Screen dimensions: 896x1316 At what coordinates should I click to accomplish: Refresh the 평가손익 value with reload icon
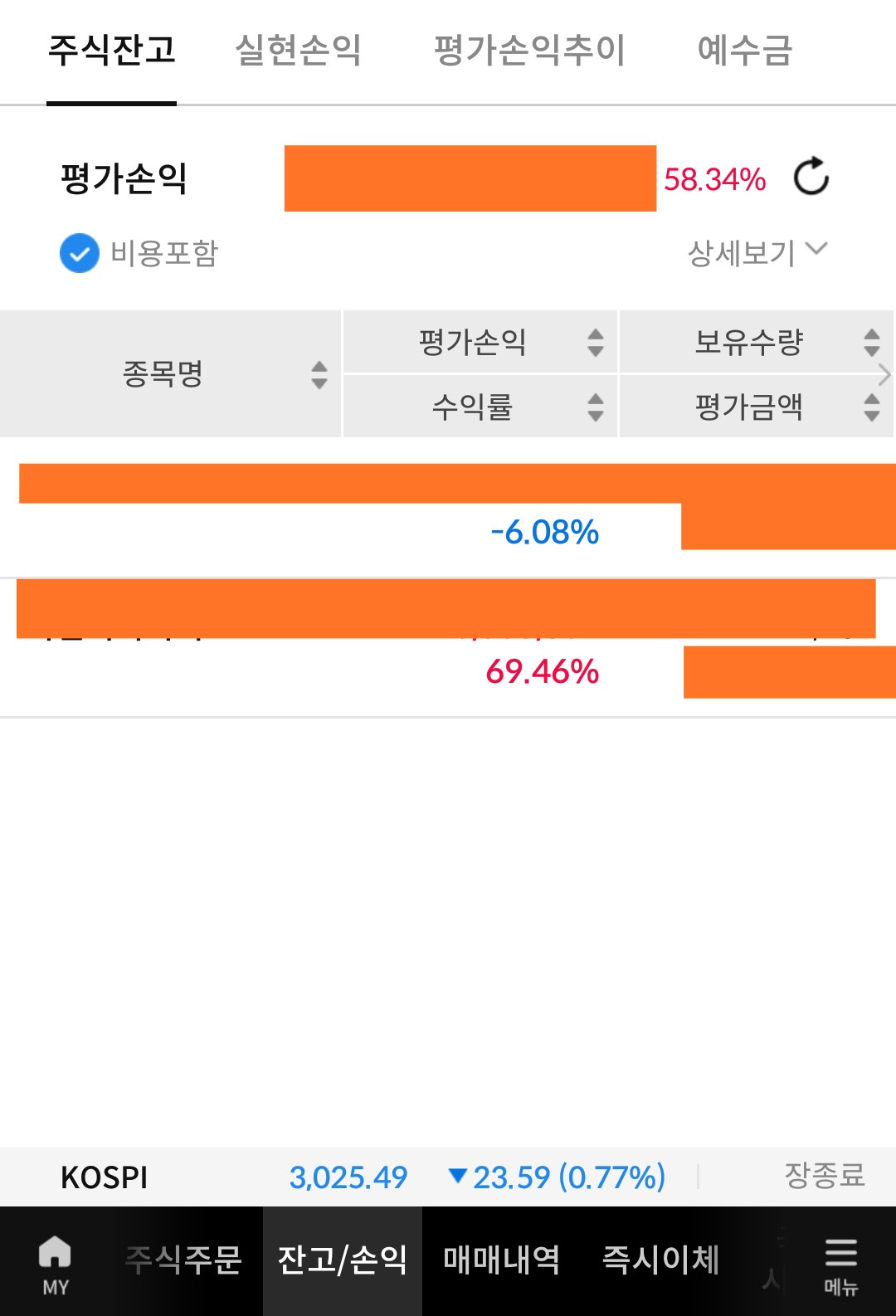[x=811, y=176]
